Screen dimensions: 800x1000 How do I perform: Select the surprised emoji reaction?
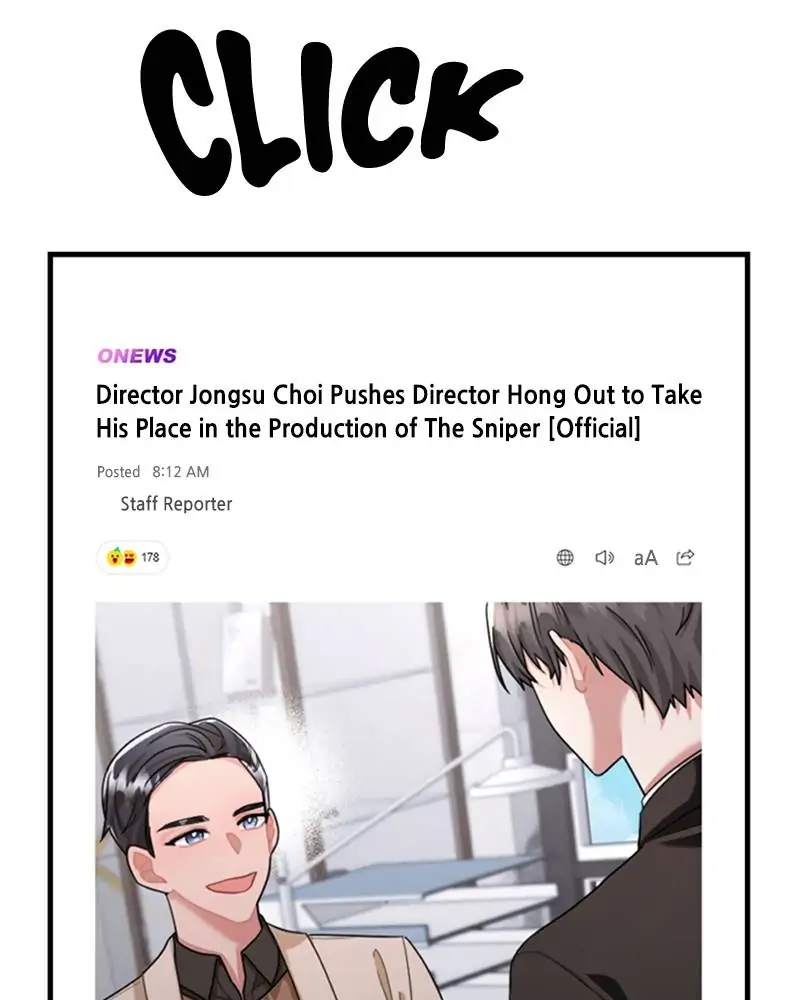115,557
